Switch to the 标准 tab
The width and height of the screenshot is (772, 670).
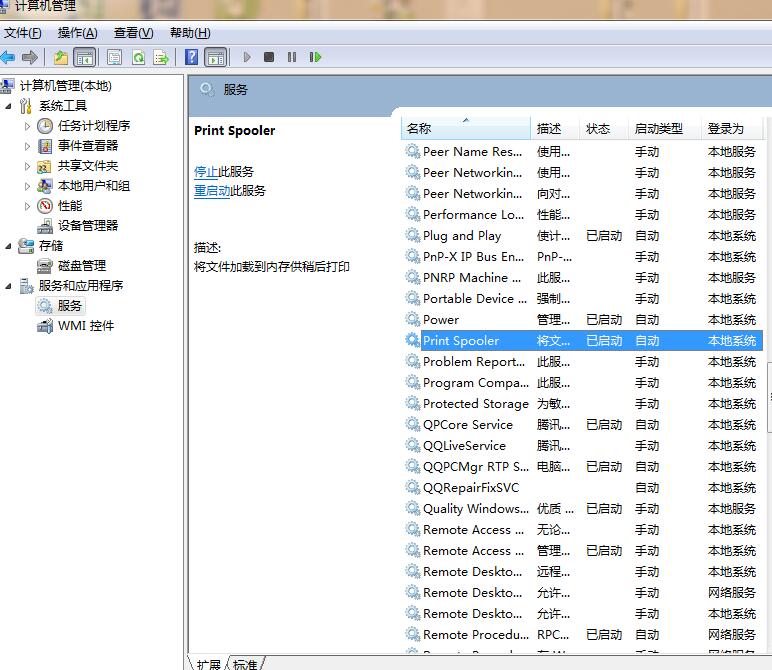pos(245,664)
